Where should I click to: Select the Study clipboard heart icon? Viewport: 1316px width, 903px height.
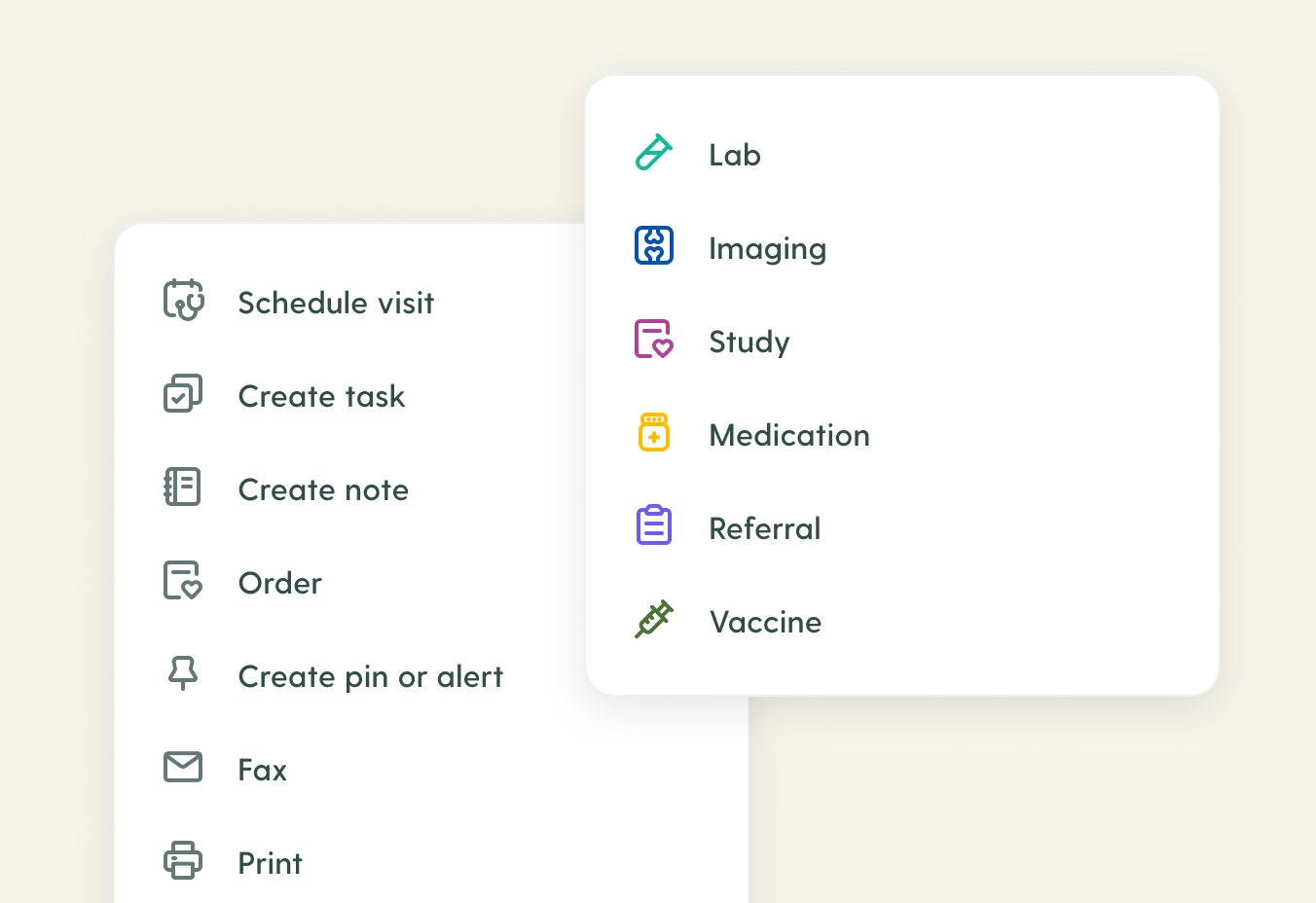(x=653, y=338)
